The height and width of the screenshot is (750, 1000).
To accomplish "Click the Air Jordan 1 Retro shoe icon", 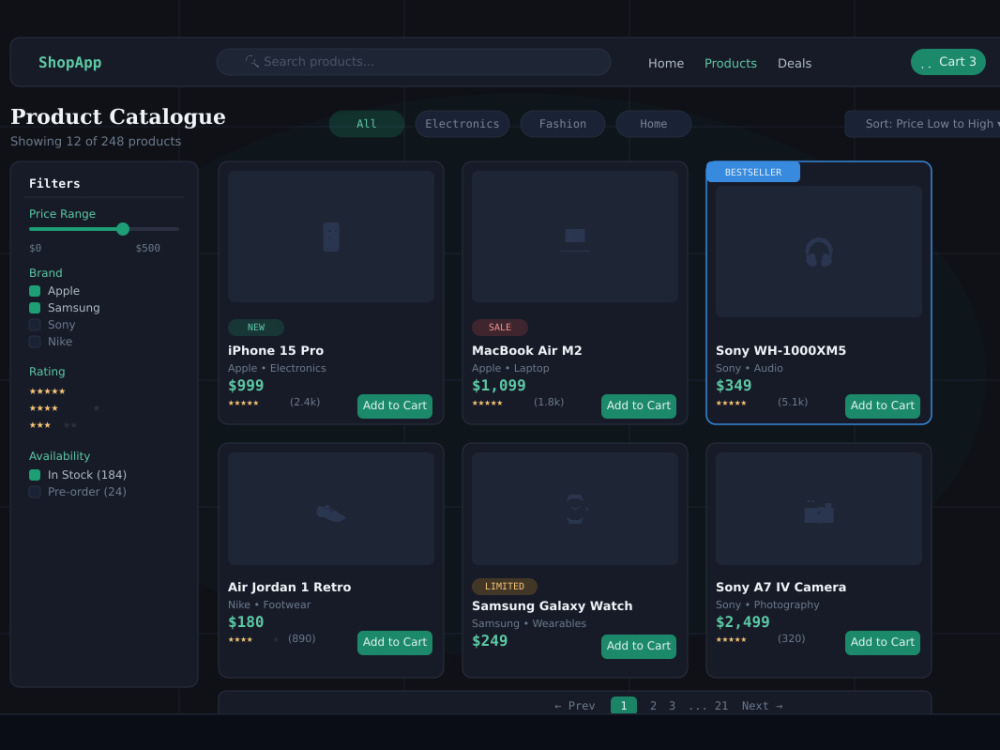I will 331,513.
